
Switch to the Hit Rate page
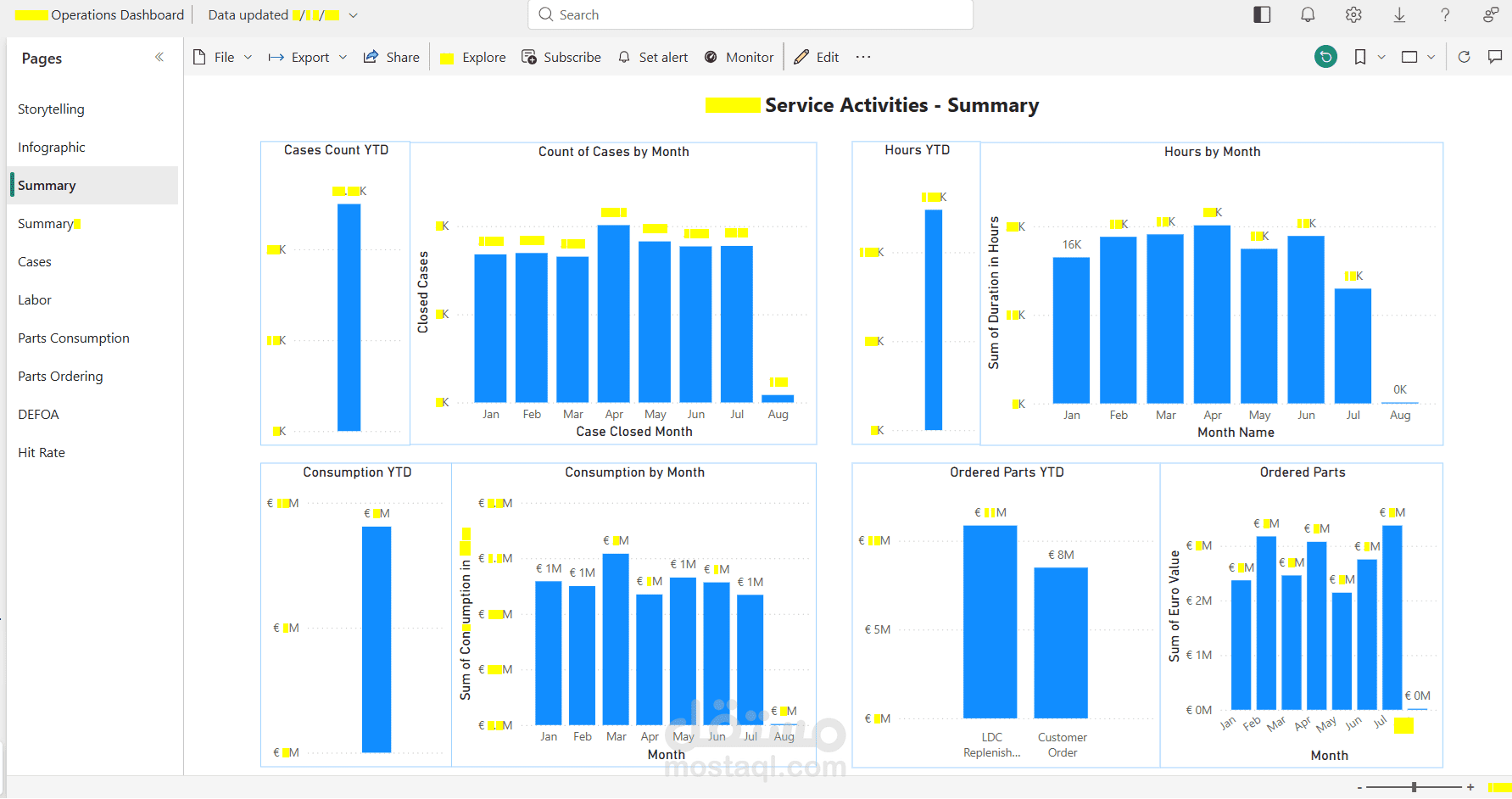[x=42, y=452]
